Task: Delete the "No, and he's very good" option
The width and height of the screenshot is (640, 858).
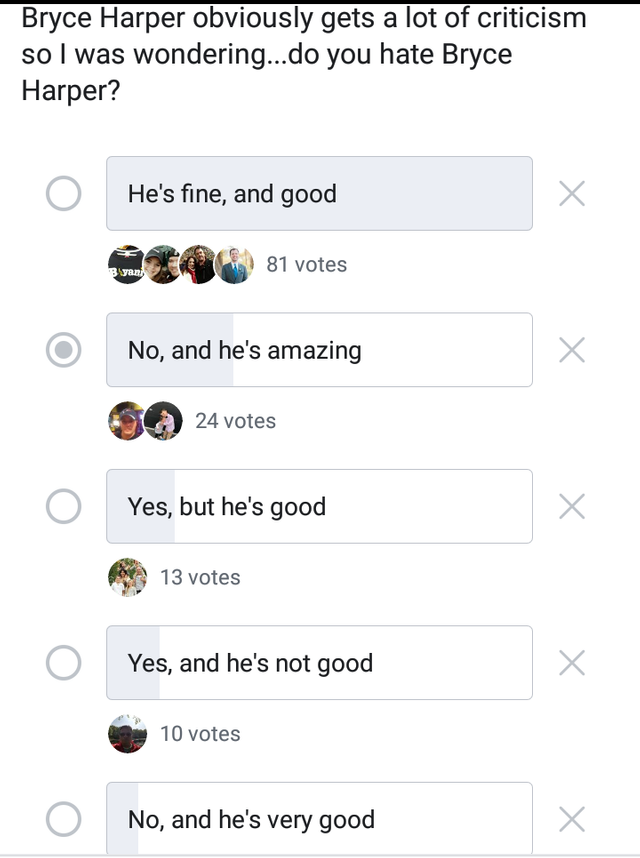Action: pos(572,819)
